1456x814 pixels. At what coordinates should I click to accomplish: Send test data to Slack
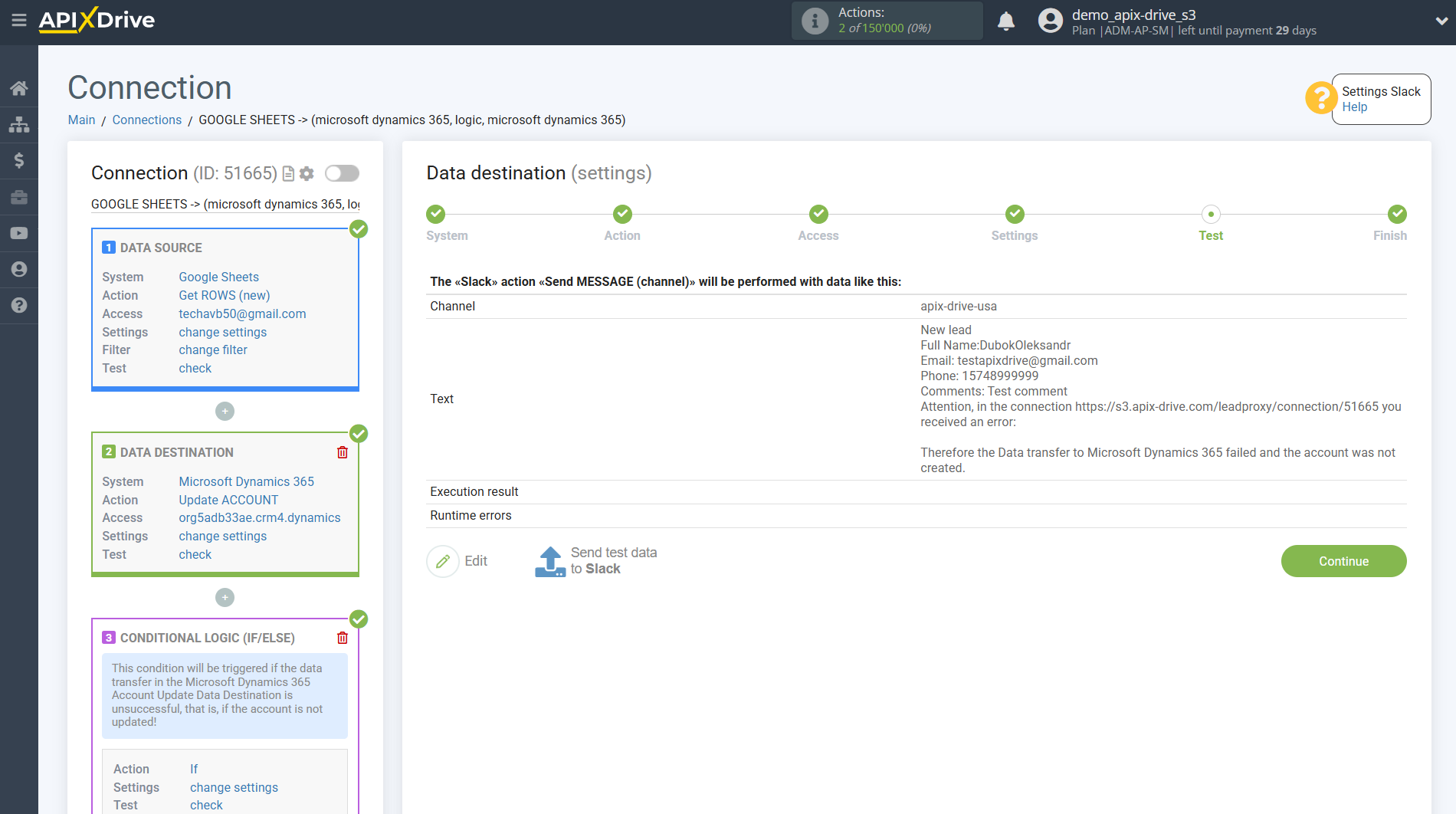click(595, 561)
